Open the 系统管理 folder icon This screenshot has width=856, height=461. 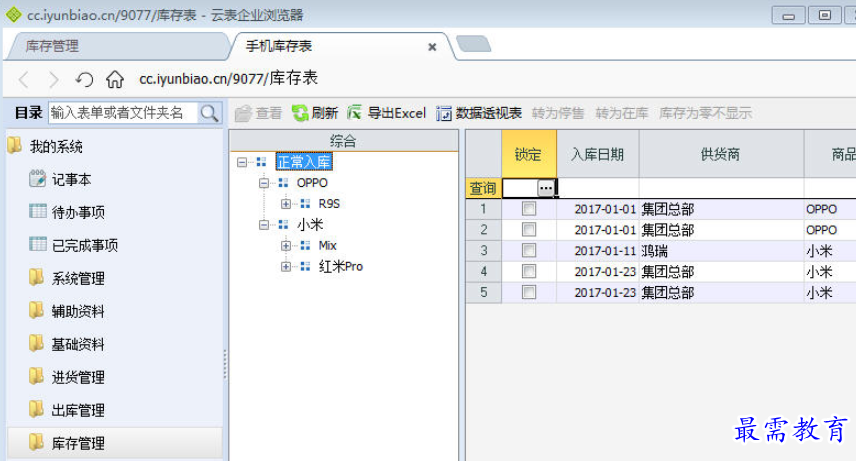click(37, 277)
